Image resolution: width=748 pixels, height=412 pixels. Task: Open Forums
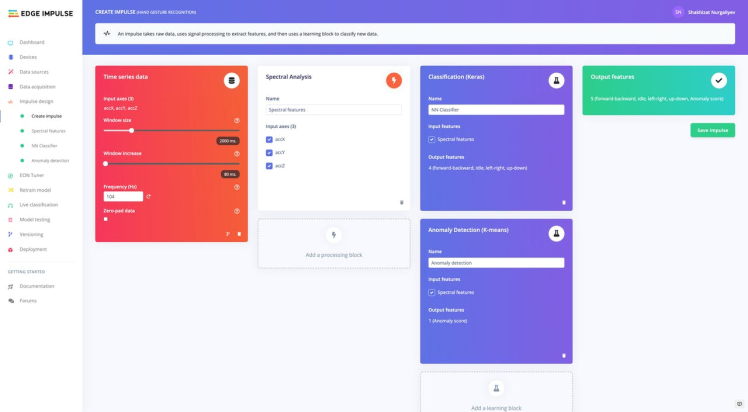point(28,301)
